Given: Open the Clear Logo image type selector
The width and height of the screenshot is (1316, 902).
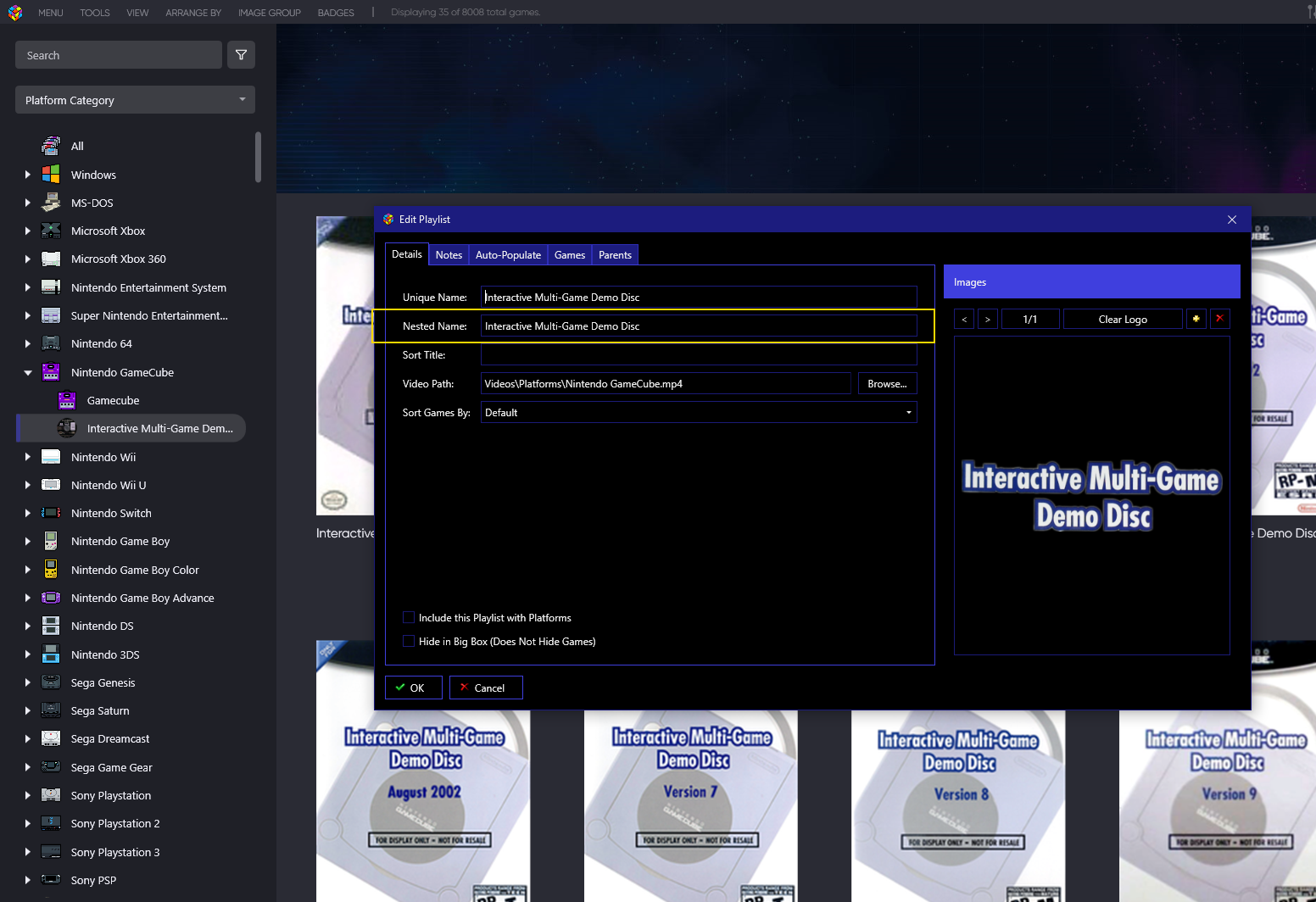Looking at the screenshot, I should (x=1123, y=319).
